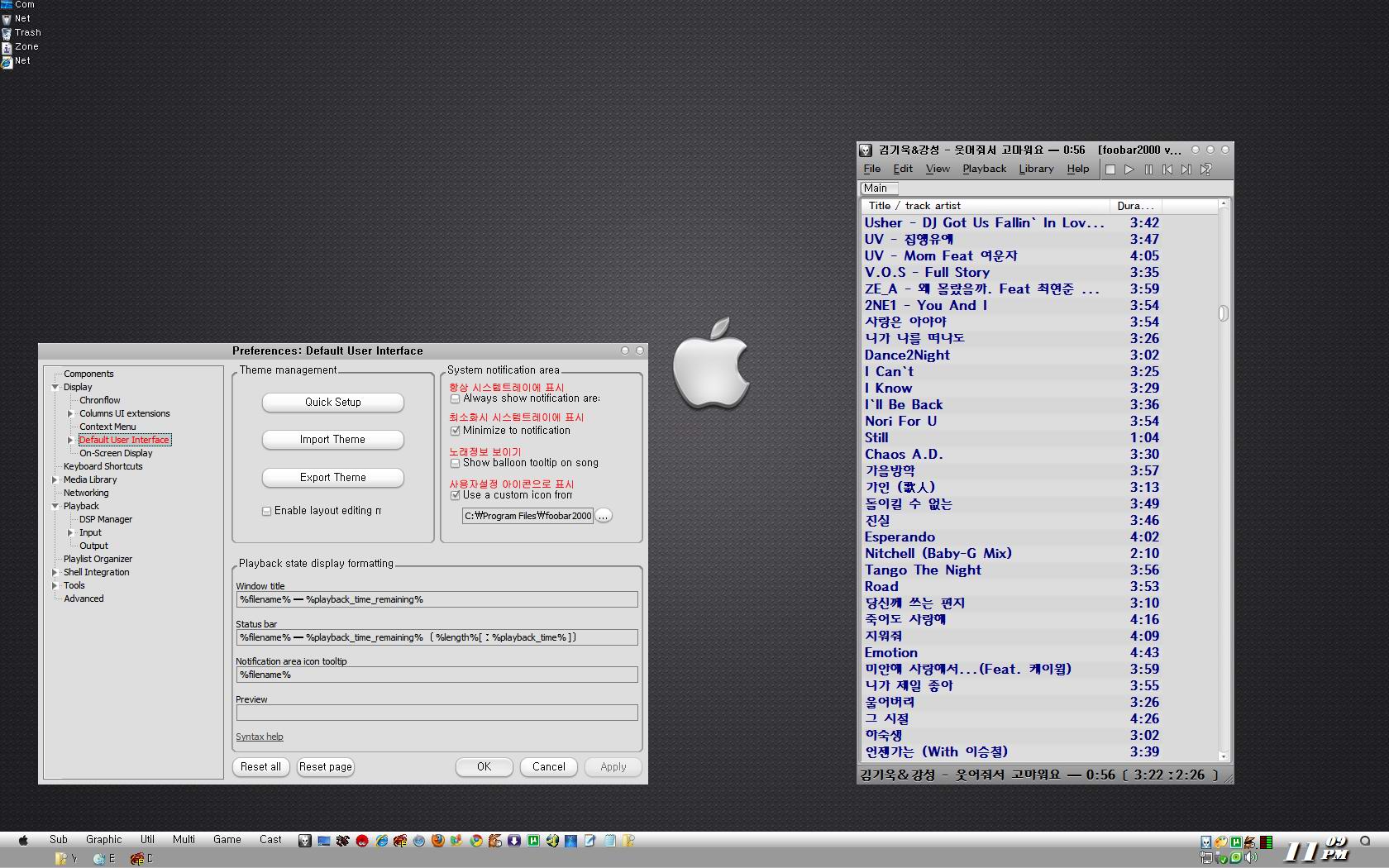Image resolution: width=1389 pixels, height=868 pixels.
Task: Open the Edit menu in foobar2000
Action: (903, 169)
